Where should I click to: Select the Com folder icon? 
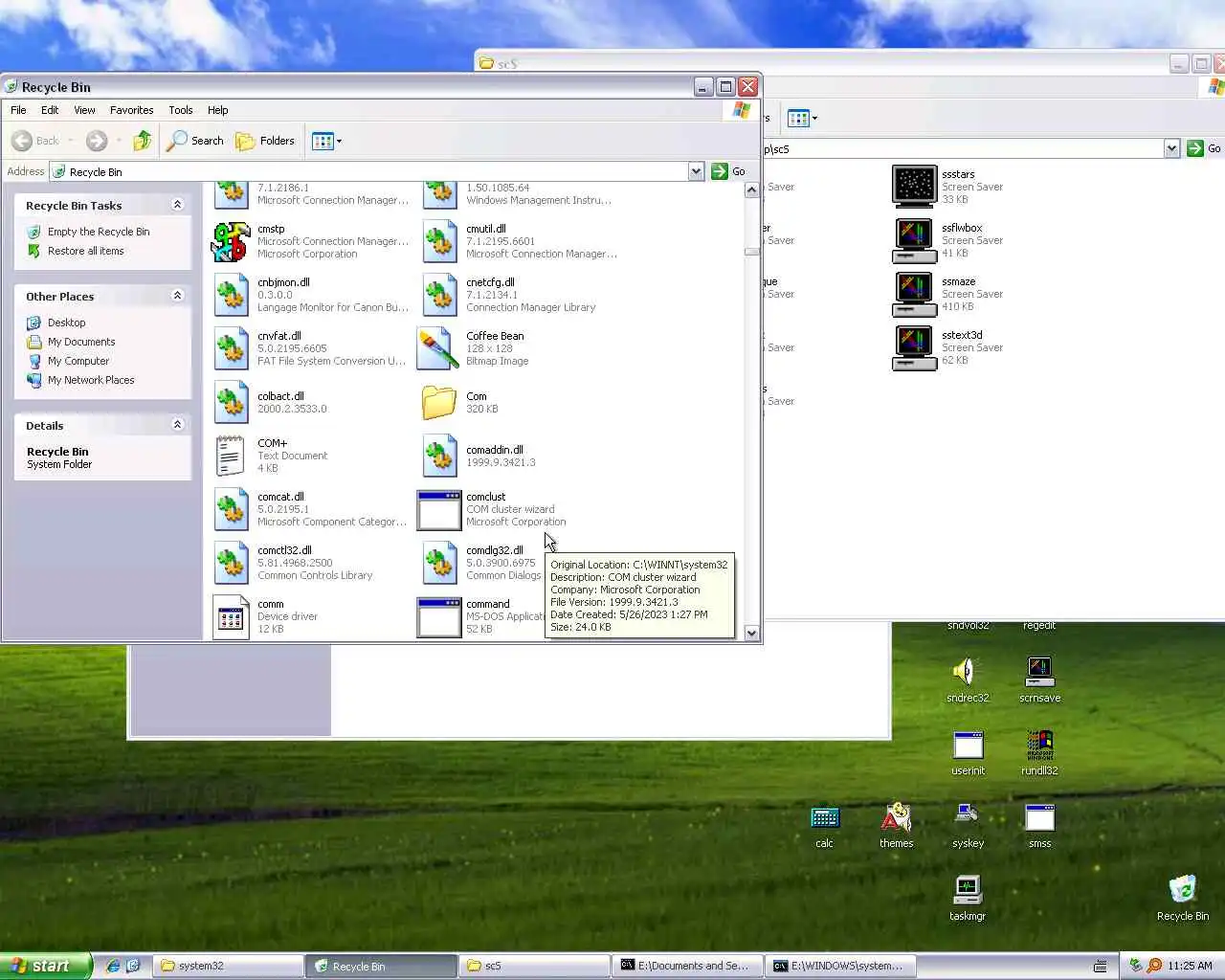coord(439,403)
